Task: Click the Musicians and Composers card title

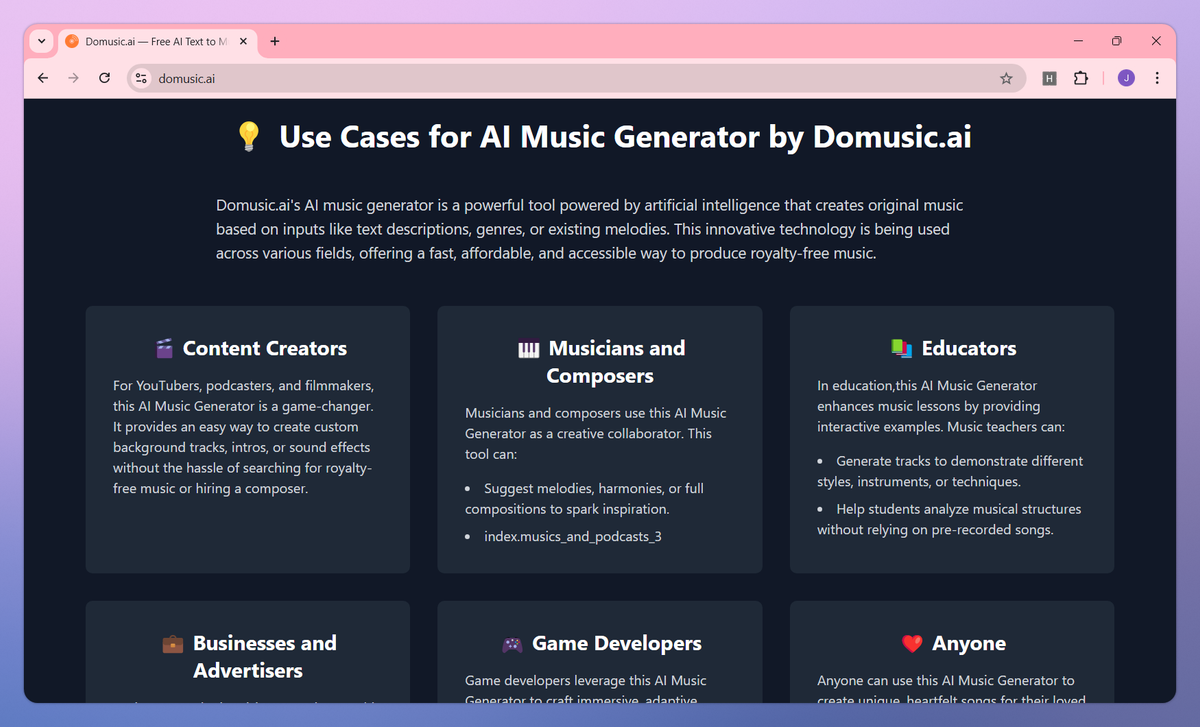Action: pos(616,362)
